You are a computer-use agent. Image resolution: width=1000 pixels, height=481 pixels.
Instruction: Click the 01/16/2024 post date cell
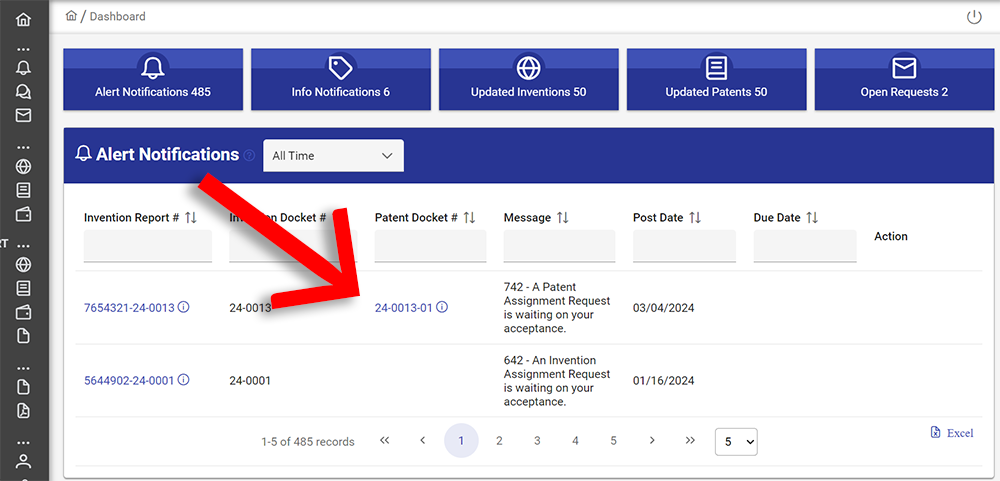(663, 381)
